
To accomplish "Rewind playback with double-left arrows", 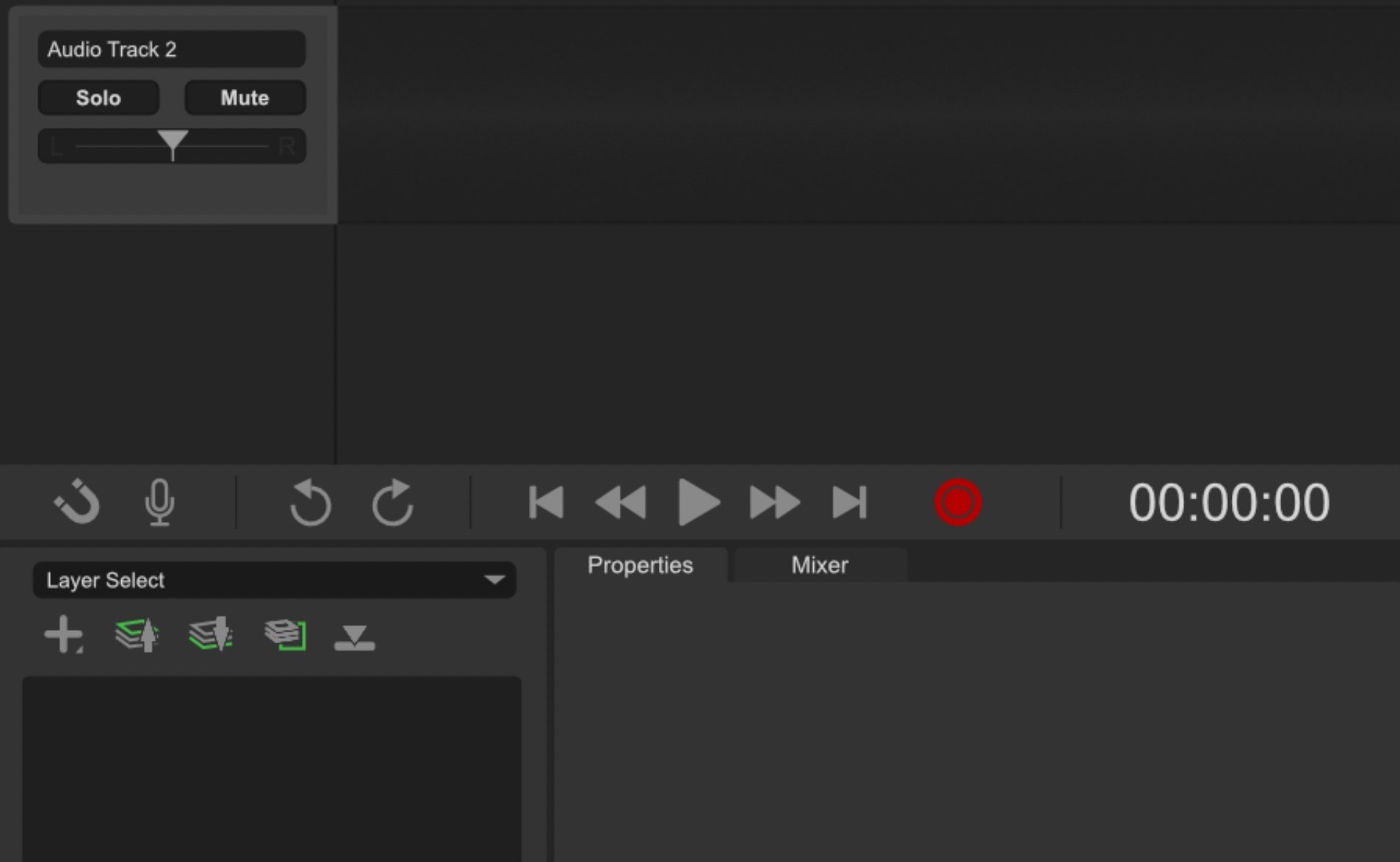I will click(x=621, y=502).
